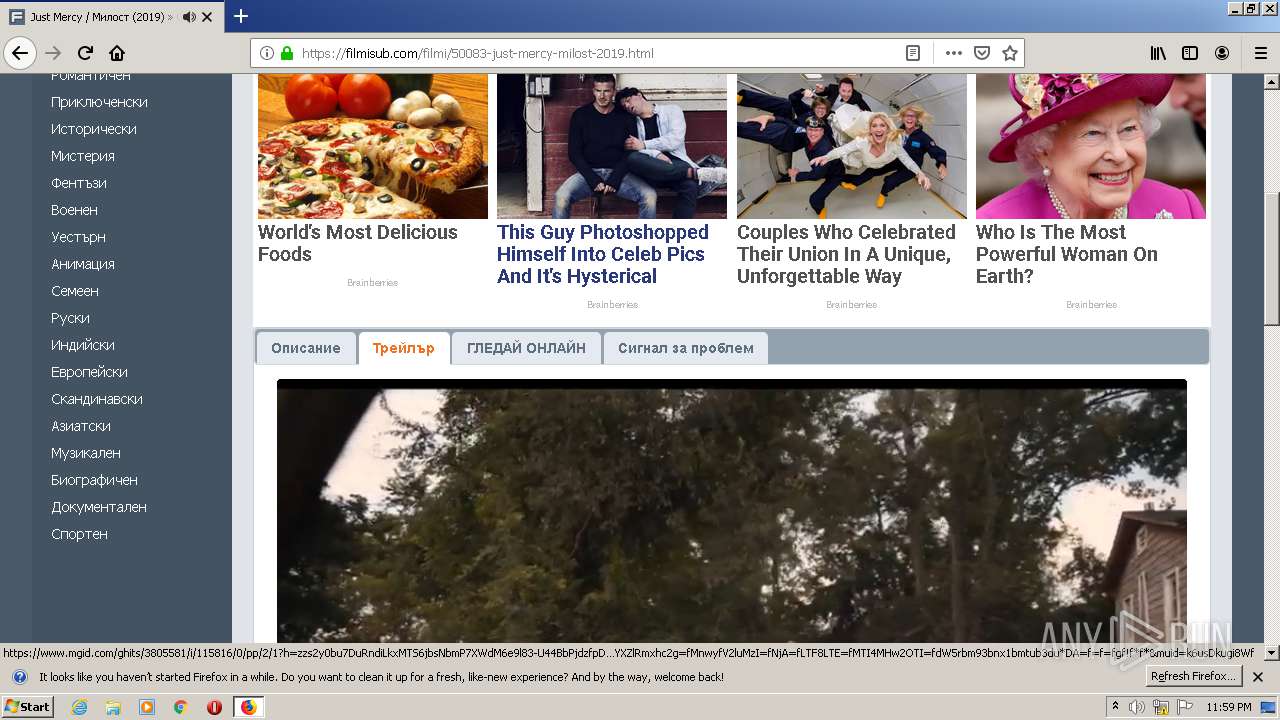
Task: Open the Фентъзи genre
Action: 79,183
